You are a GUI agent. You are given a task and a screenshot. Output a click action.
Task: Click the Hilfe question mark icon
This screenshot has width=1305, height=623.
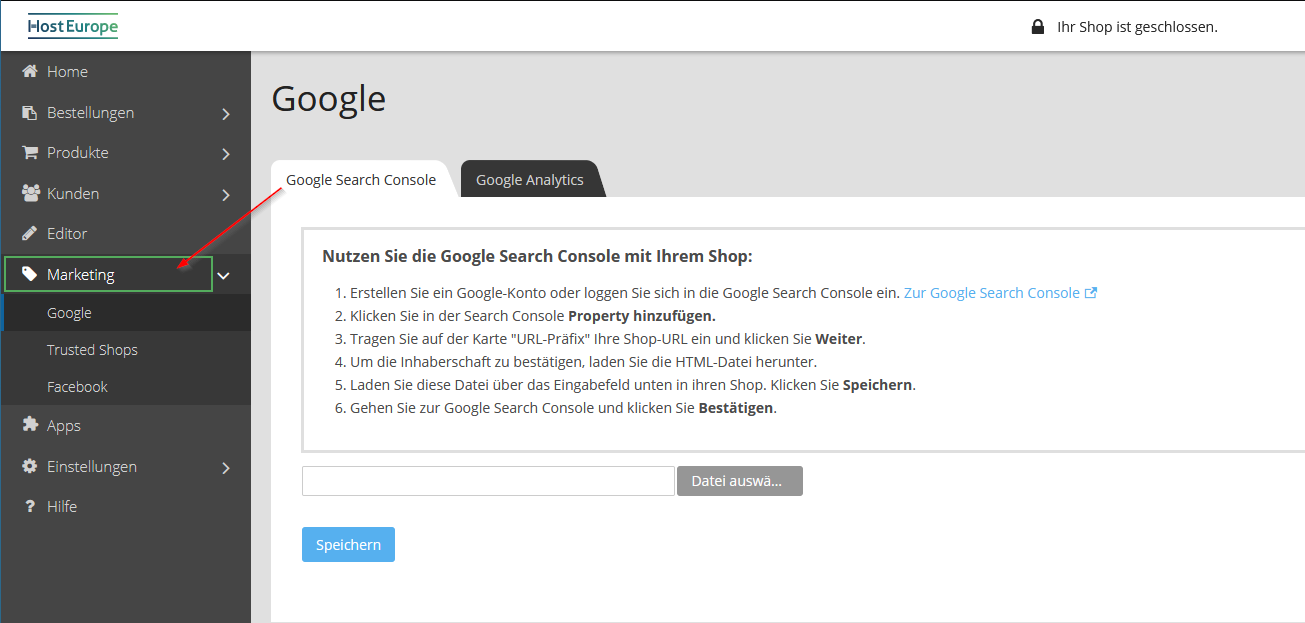[29, 507]
